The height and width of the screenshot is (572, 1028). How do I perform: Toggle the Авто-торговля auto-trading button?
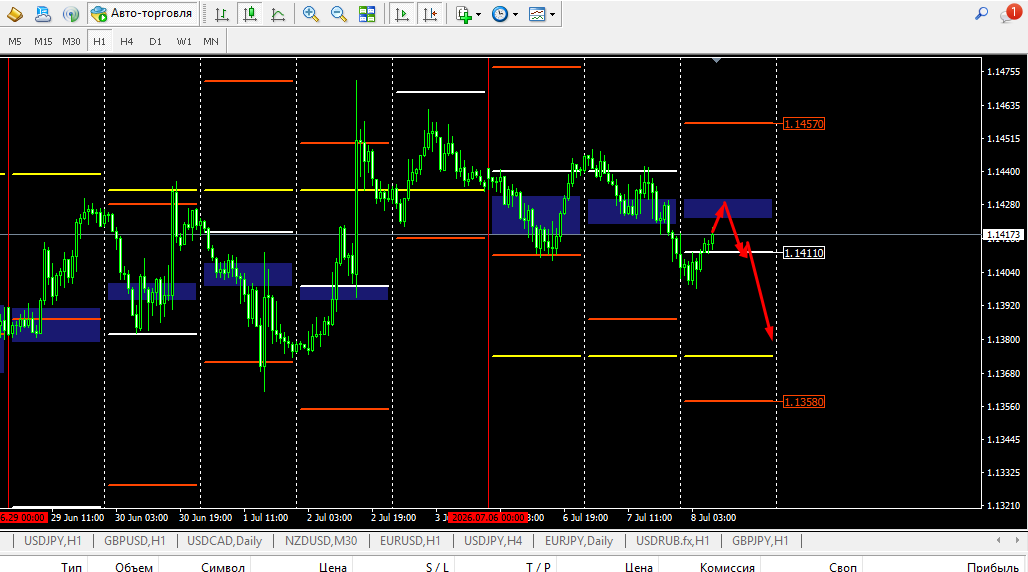coord(142,13)
